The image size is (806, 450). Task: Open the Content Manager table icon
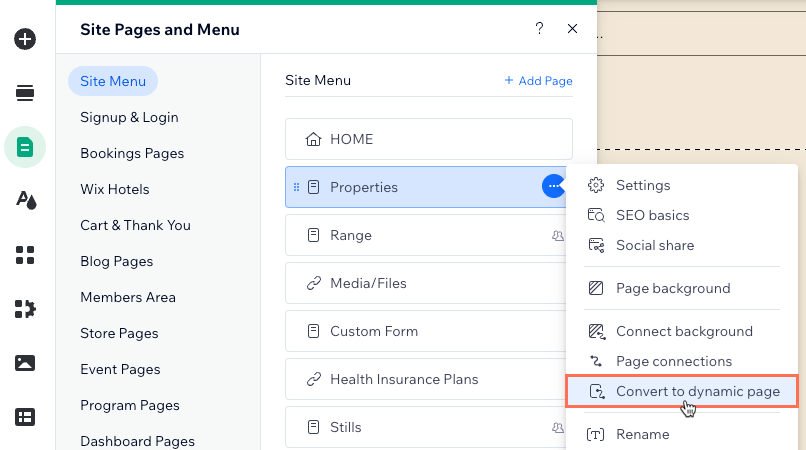point(25,417)
